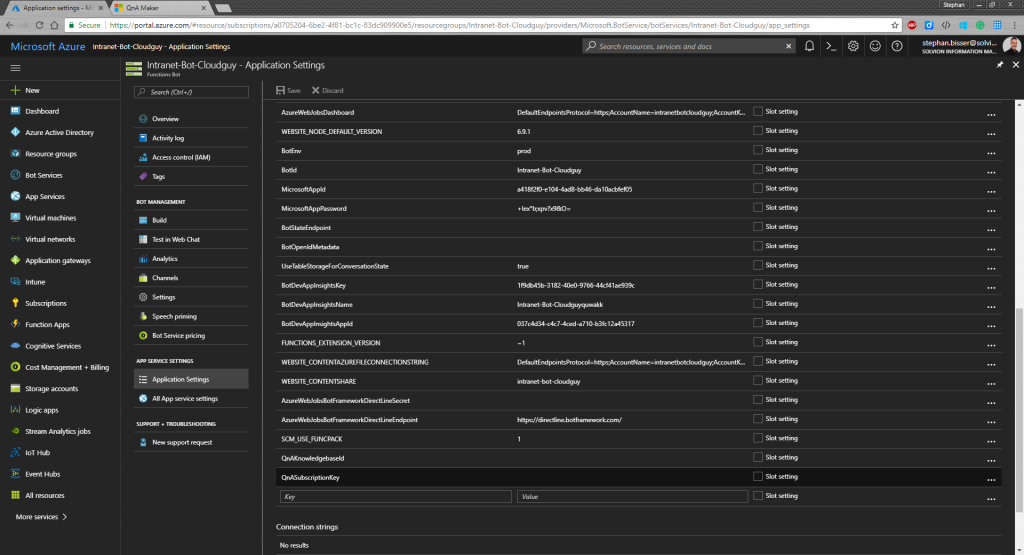Screen dimensions: 1024x555
Task: Toggle Slot setting for BotDevAppInsightsKey
Action: (x=758, y=285)
